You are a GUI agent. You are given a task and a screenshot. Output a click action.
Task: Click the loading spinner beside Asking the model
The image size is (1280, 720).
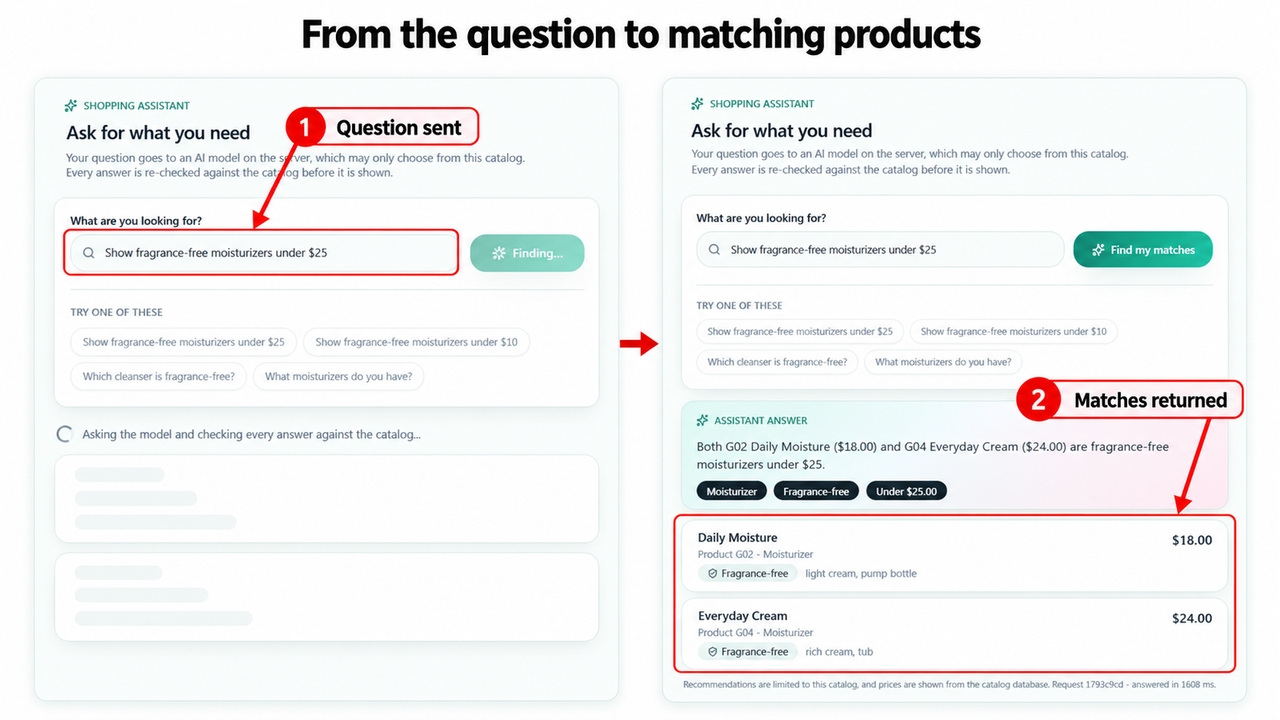(x=64, y=435)
